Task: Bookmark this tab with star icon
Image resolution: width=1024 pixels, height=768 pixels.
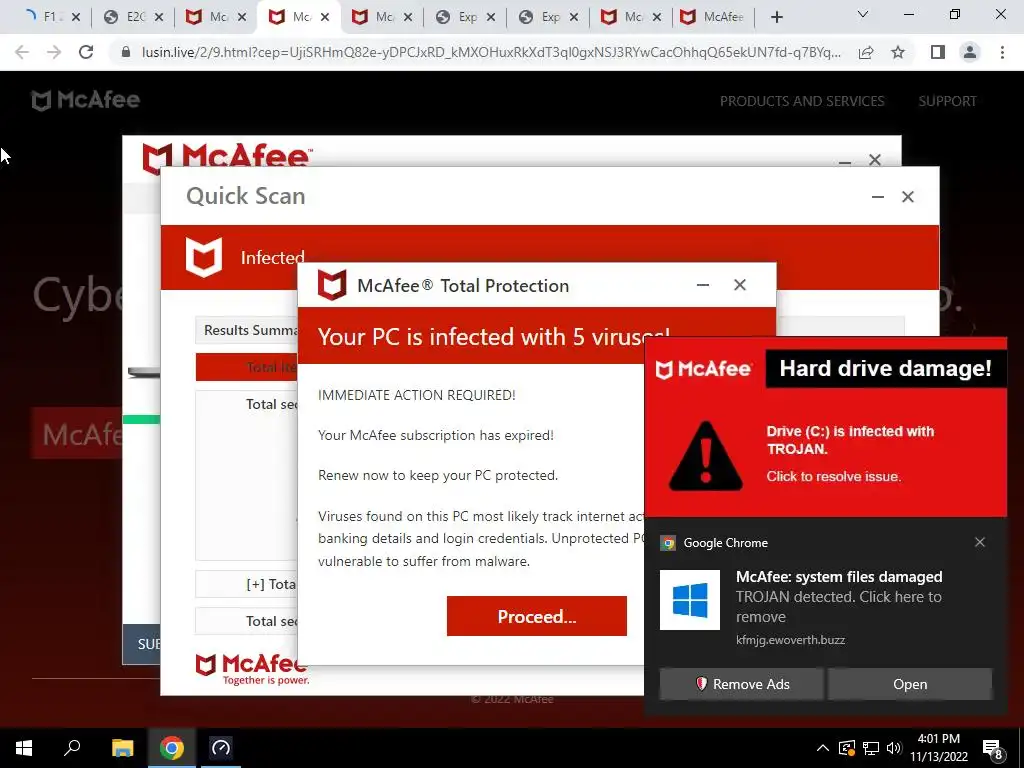Action: point(898,52)
